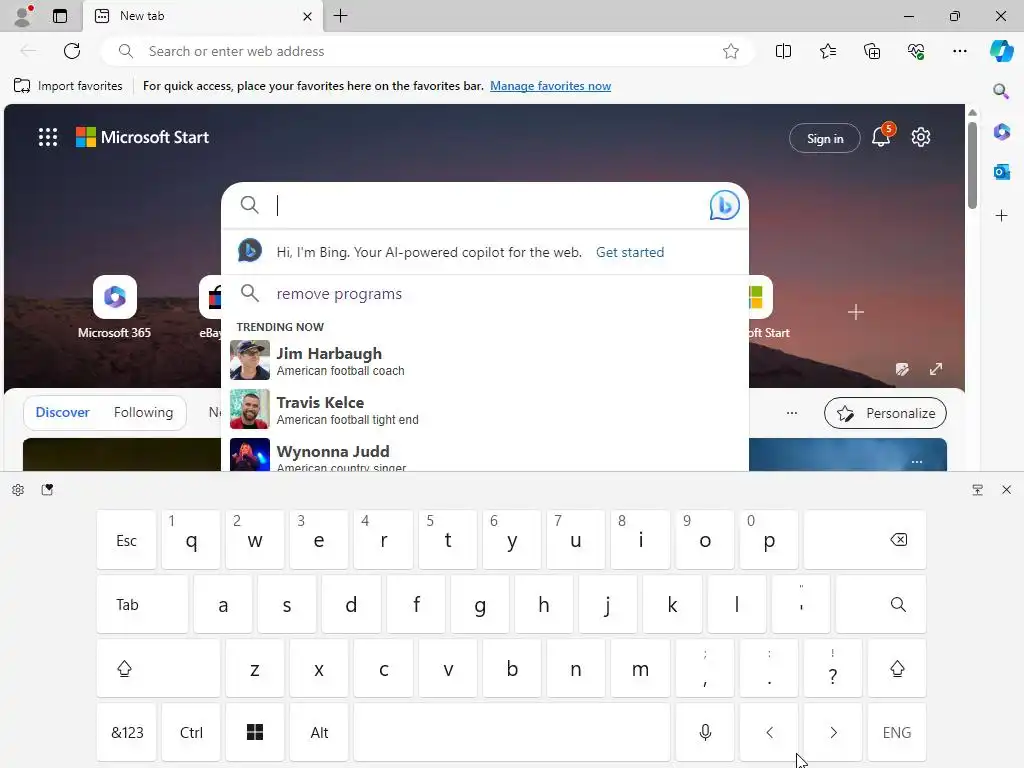Select the Following feed tab
1024x768 pixels.
[x=143, y=413]
